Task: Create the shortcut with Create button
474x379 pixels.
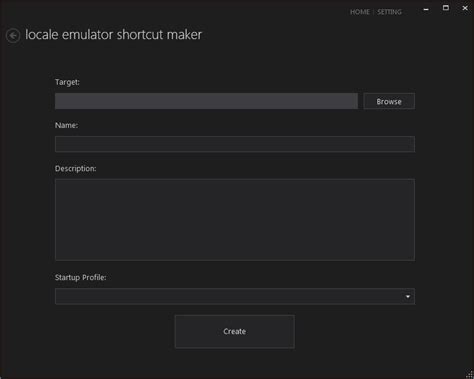Action: pos(235,332)
